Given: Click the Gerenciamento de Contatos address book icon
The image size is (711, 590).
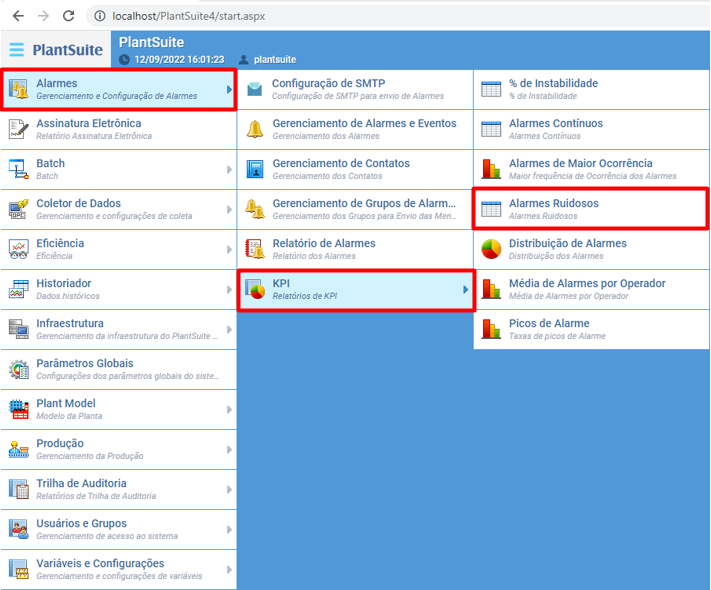Looking at the screenshot, I should coord(255,169).
